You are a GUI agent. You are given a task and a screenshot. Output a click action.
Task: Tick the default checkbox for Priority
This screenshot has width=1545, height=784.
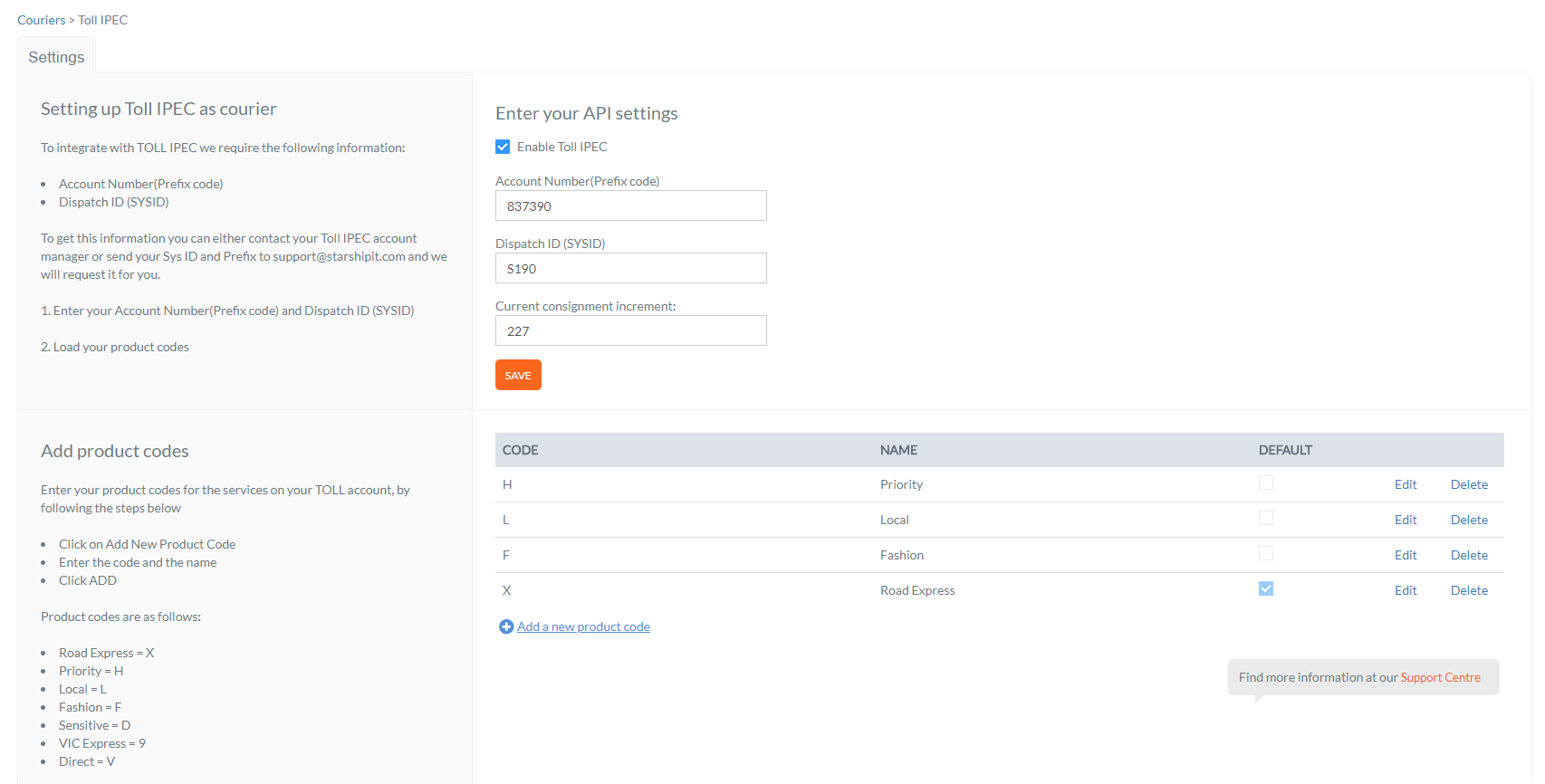click(1266, 483)
